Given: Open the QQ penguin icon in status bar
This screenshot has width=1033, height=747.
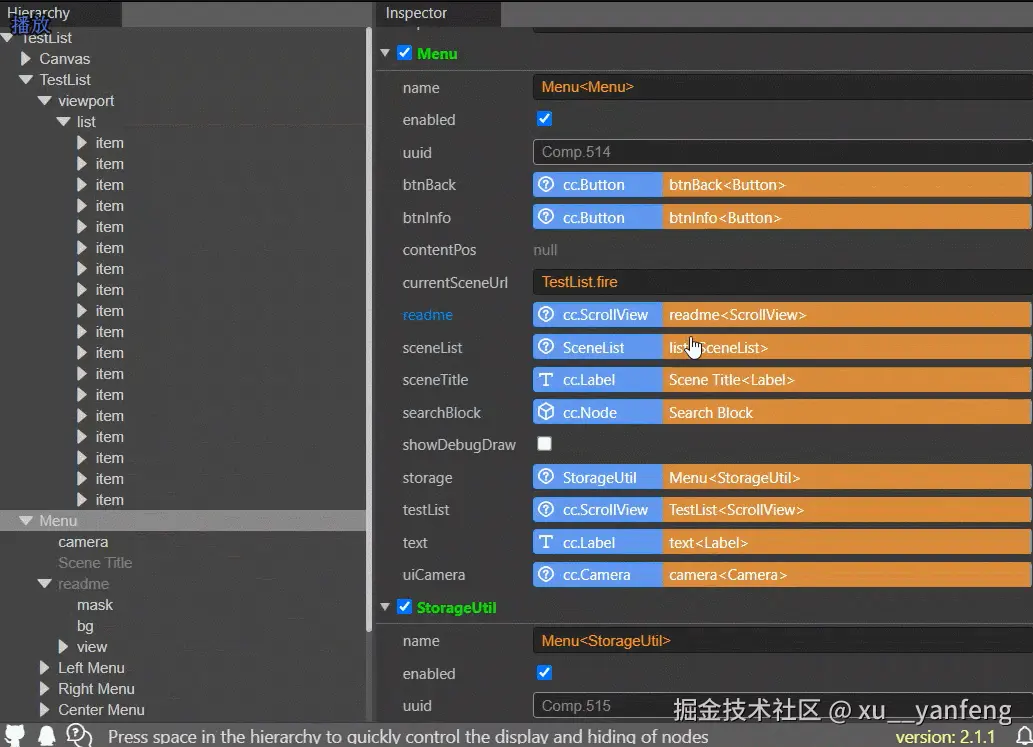Looking at the screenshot, I should click(x=47, y=735).
